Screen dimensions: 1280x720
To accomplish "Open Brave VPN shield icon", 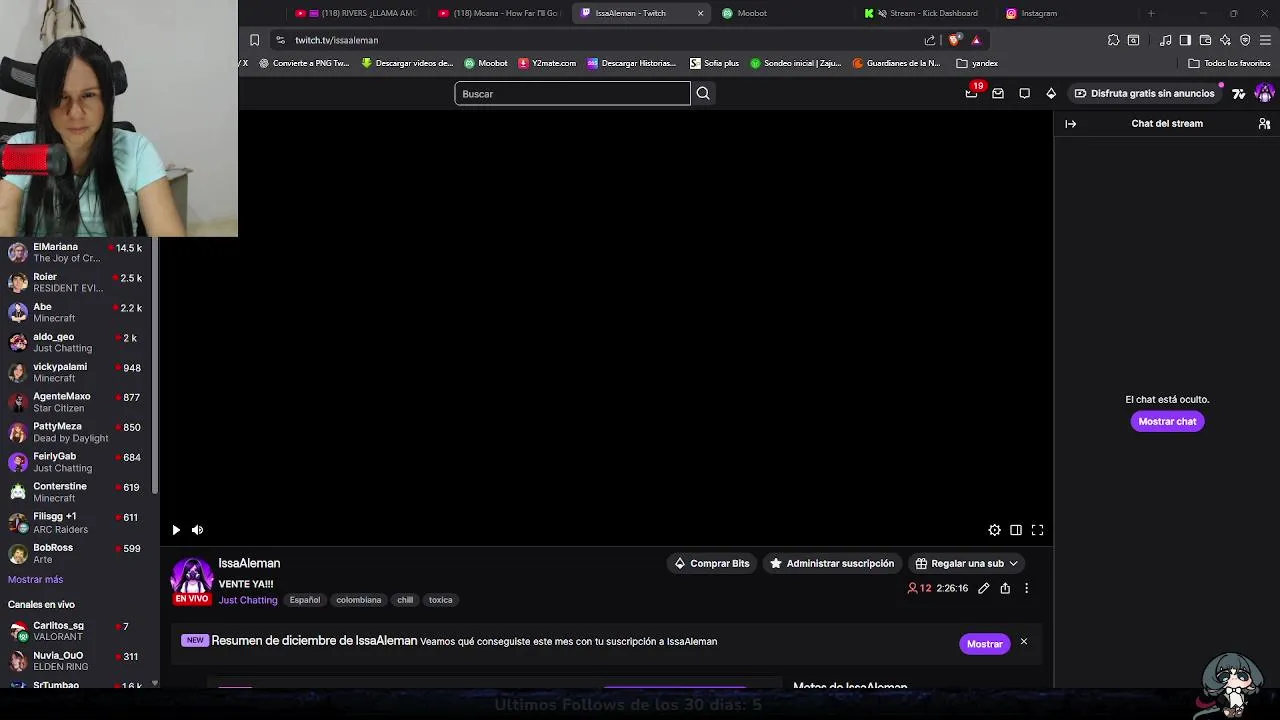I will tap(1245, 40).
